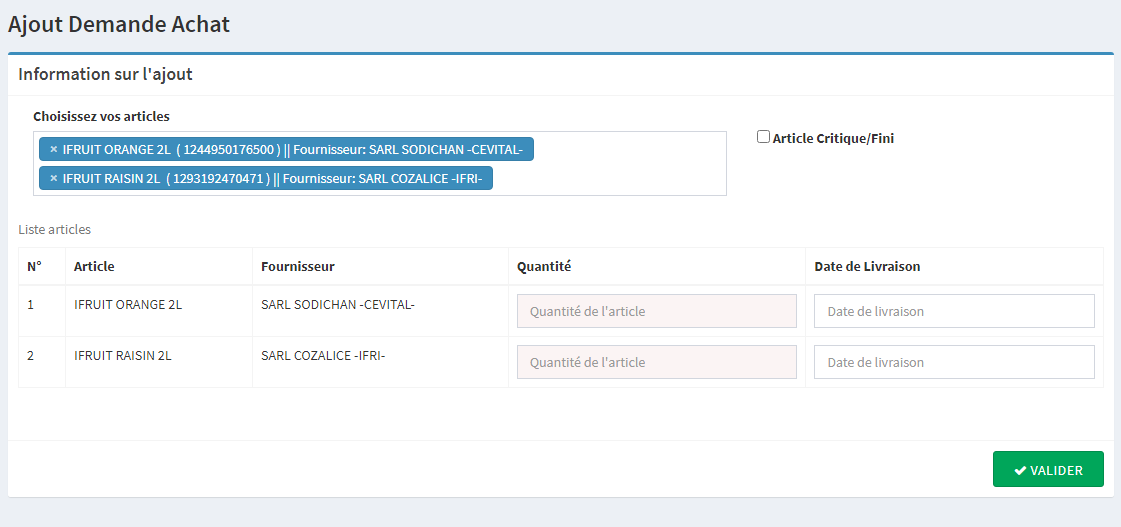Focus quantity field for IFRUIT ORANGE 2L

click(x=656, y=311)
